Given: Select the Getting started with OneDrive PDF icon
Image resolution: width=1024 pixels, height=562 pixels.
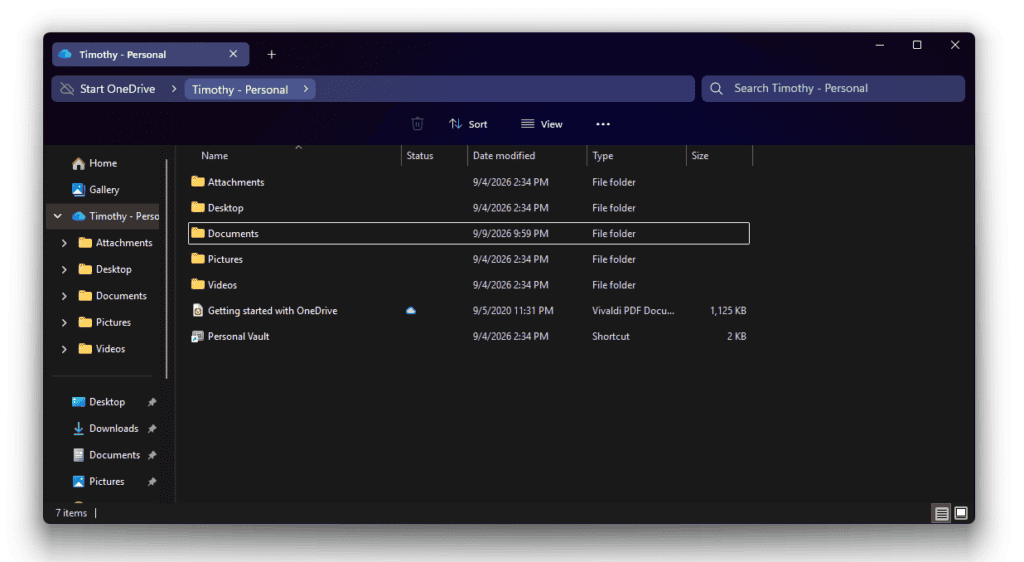Looking at the screenshot, I should [x=197, y=311].
